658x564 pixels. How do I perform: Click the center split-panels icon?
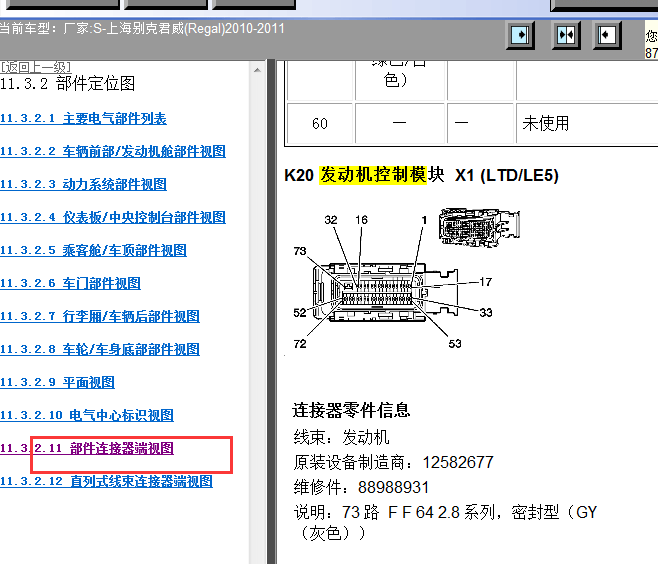(566, 35)
